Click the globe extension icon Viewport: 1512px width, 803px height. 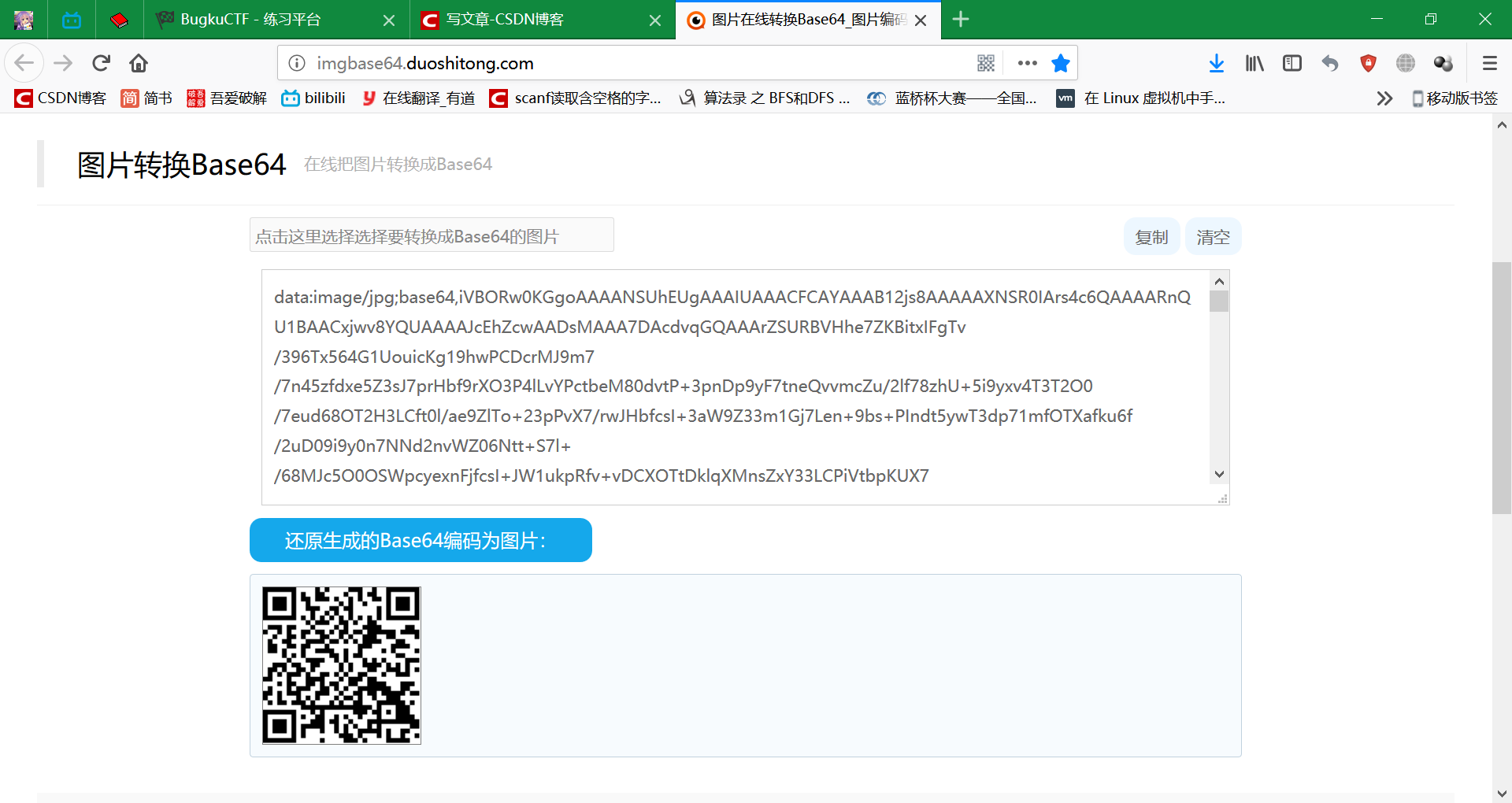[1405, 63]
